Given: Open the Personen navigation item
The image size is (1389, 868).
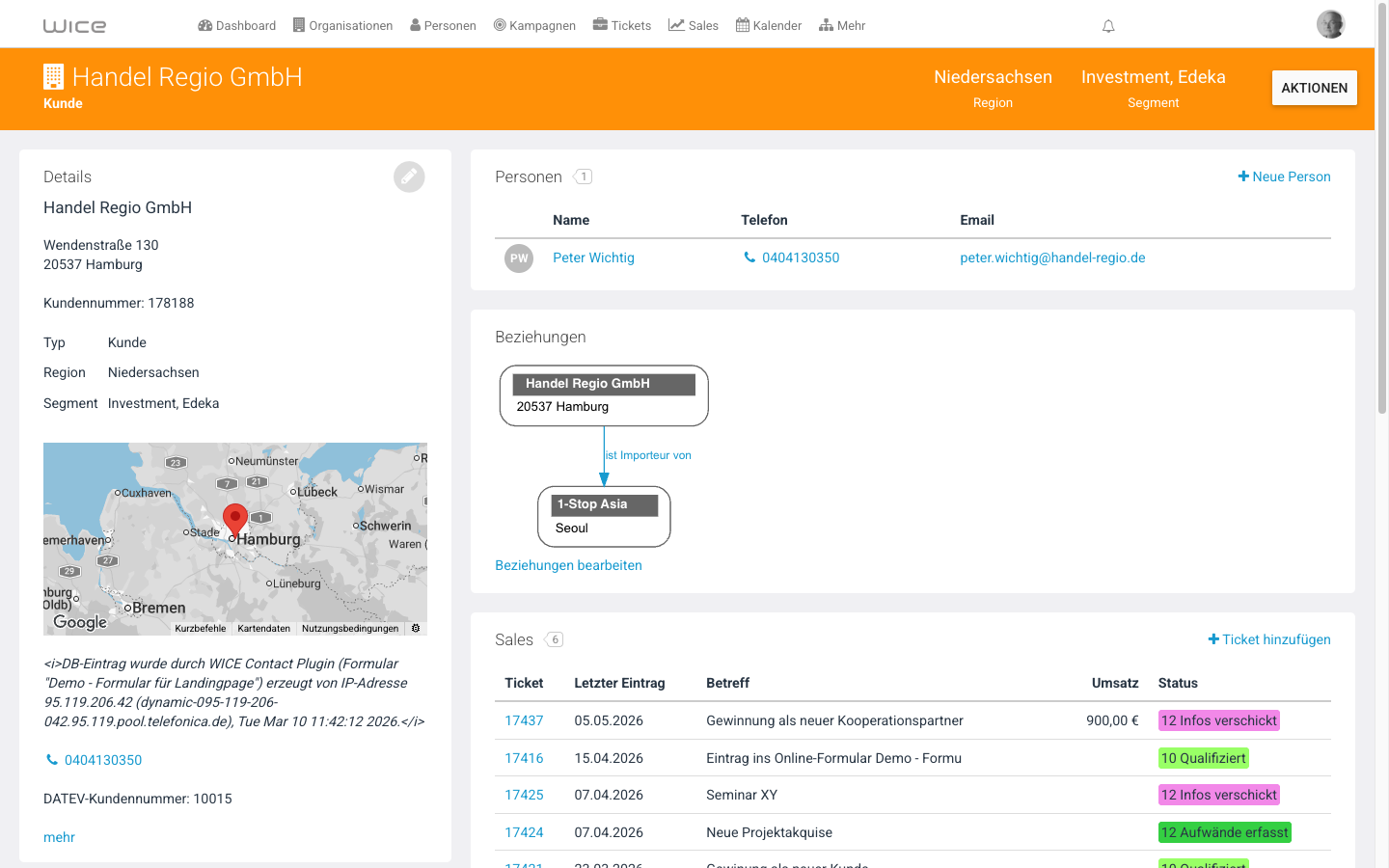Looking at the screenshot, I should click(444, 26).
